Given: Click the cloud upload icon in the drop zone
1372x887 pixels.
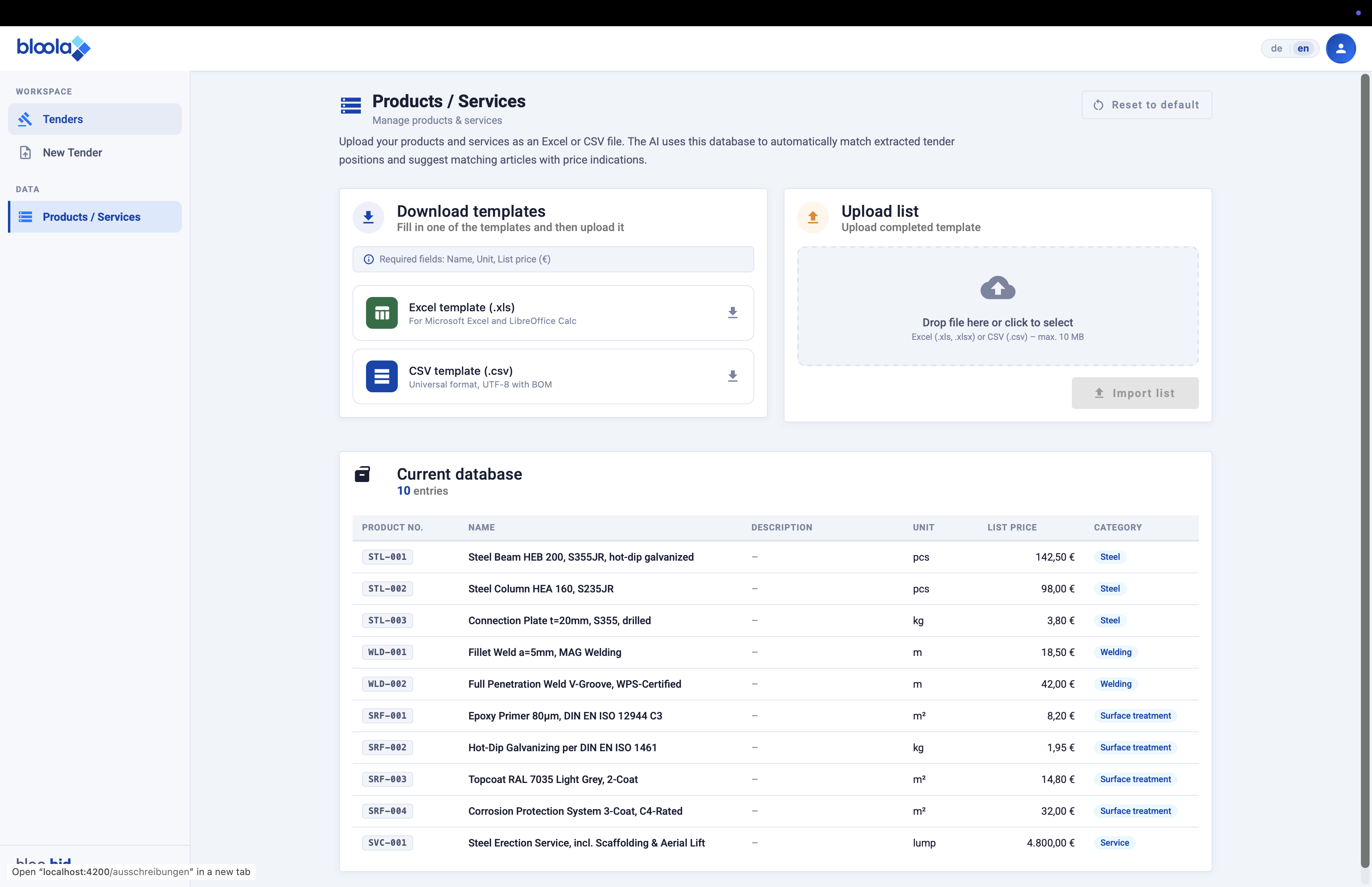Looking at the screenshot, I should tap(997, 287).
